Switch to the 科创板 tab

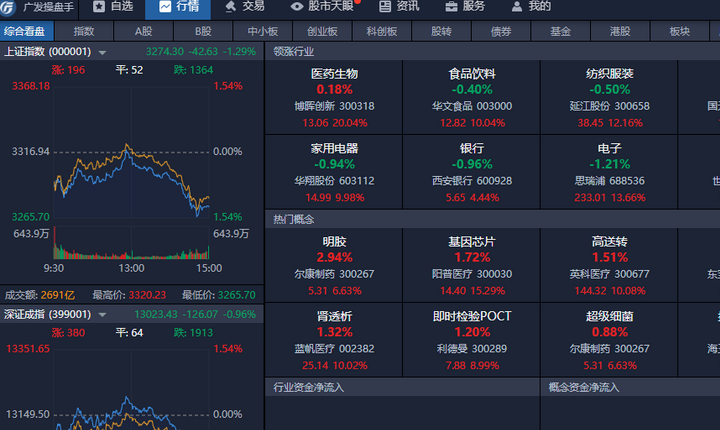coord(381,31)
